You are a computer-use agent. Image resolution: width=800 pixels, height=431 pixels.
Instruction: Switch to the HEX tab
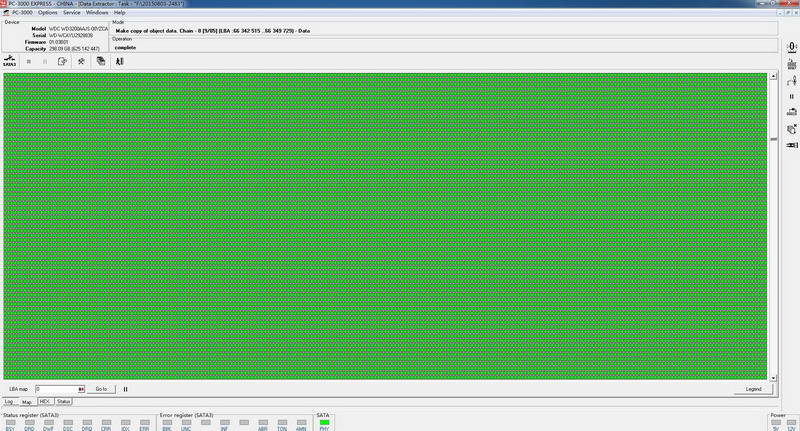pyautogui.click(x=44, y=401)
